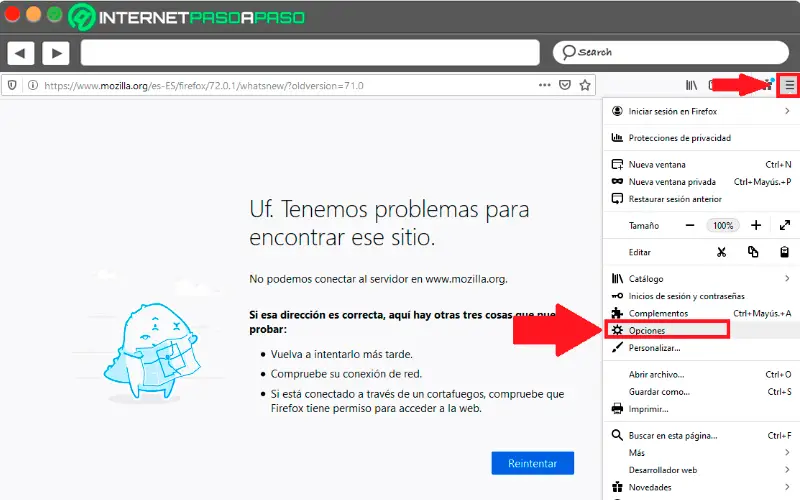
Task: Open Protecciones de privacidad menu item
Action: coord(702,138)
